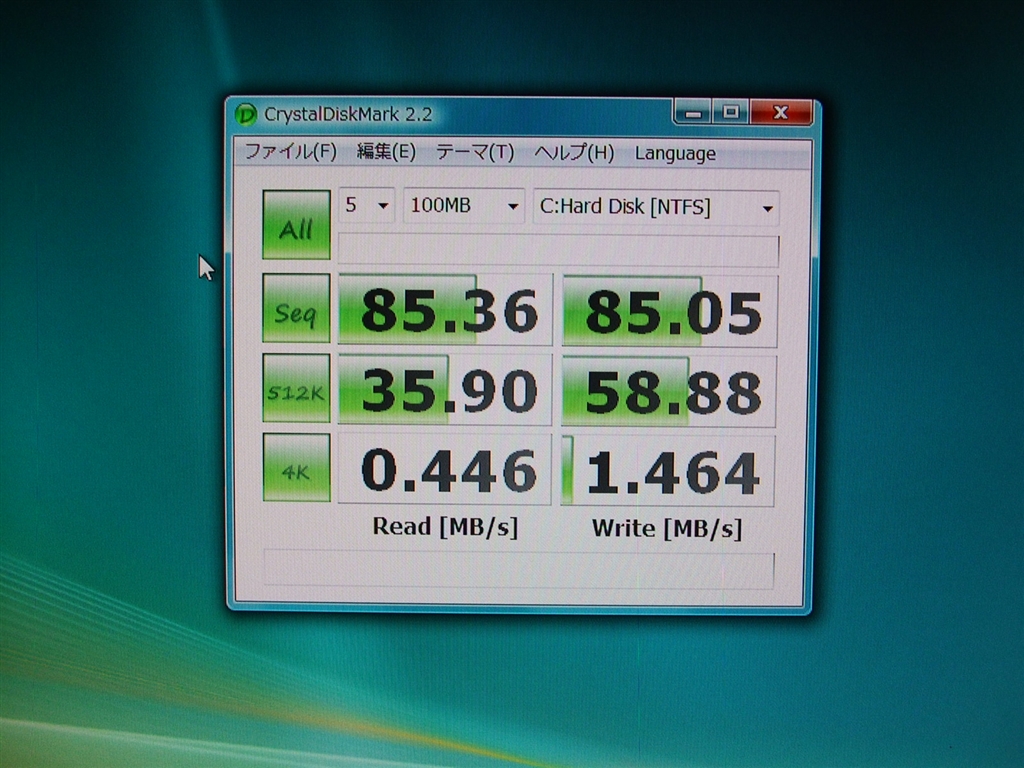Run all benchmarks with the All button
The height and width of the screenshot is (768, 1024).
click(x=296, y=225)
